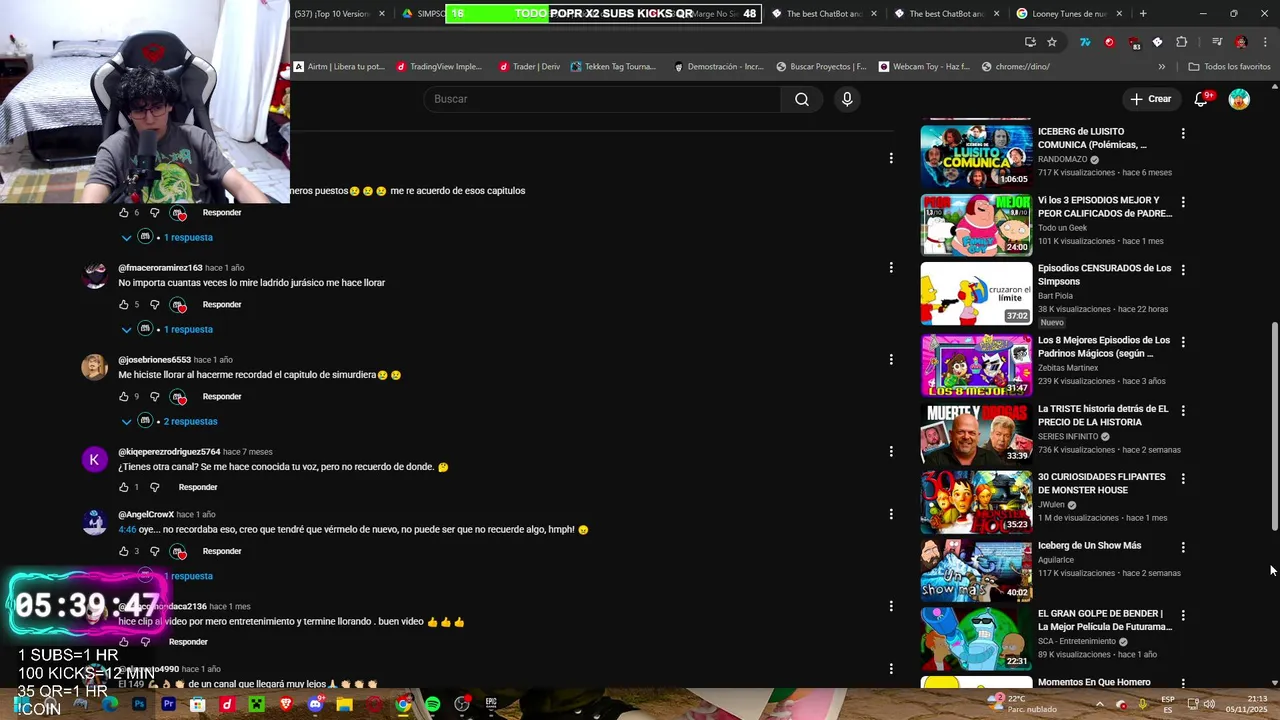Dislike @josebriones6553's comment
Viewport: 1280px width, 720px height.
(x=154, y=397)
